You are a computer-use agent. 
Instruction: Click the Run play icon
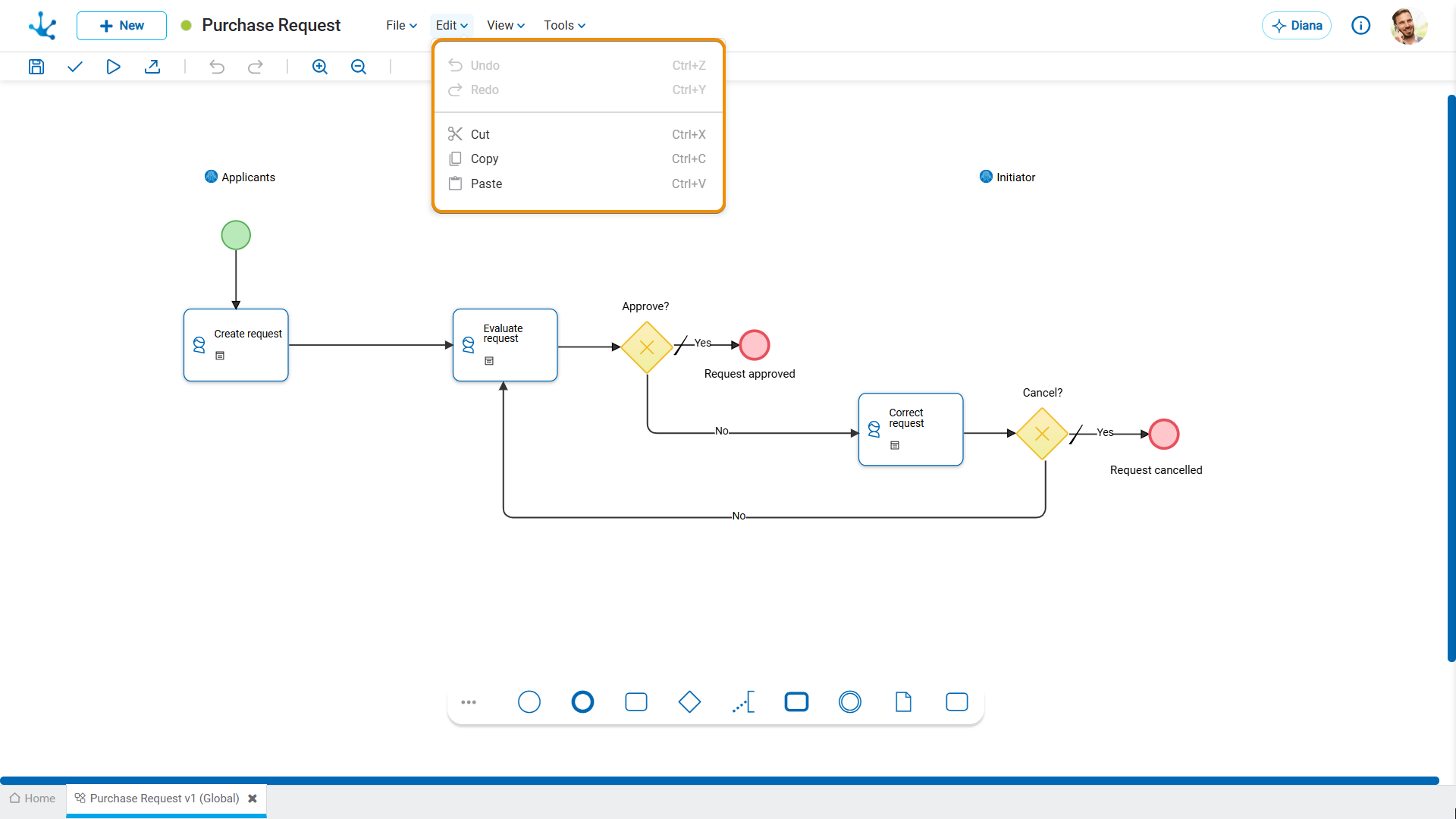113,67
